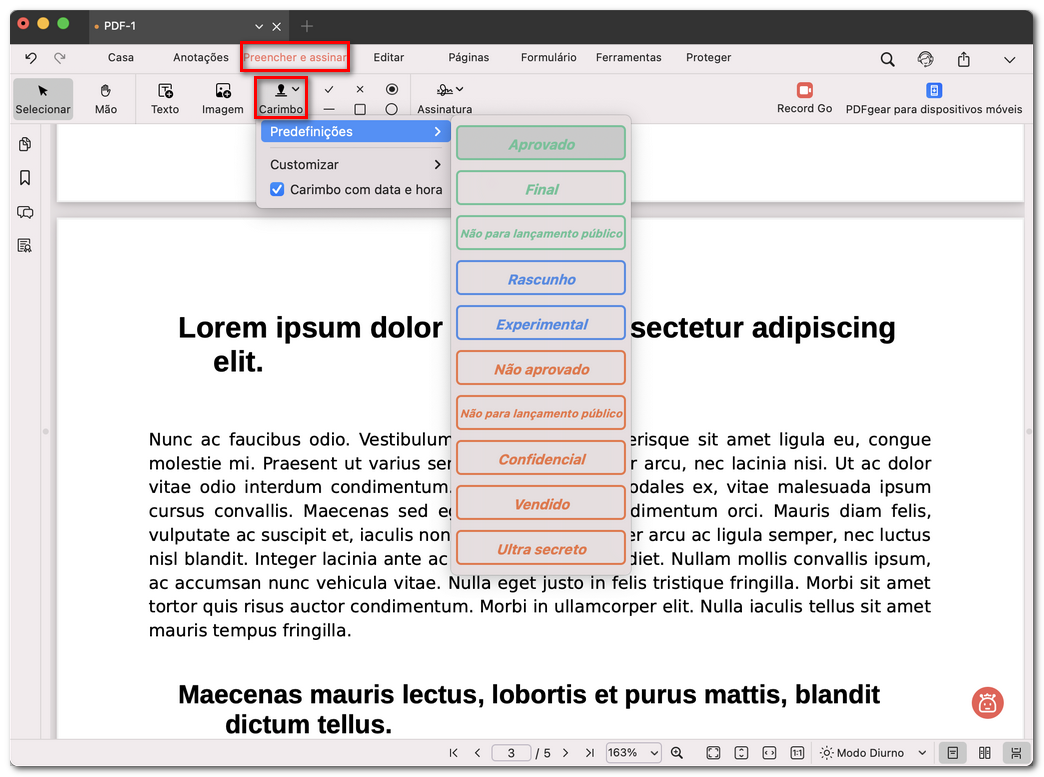Choose the Confidencial stamp
The width and height of the screenshot is (1044, 777).
coord(541,459)
